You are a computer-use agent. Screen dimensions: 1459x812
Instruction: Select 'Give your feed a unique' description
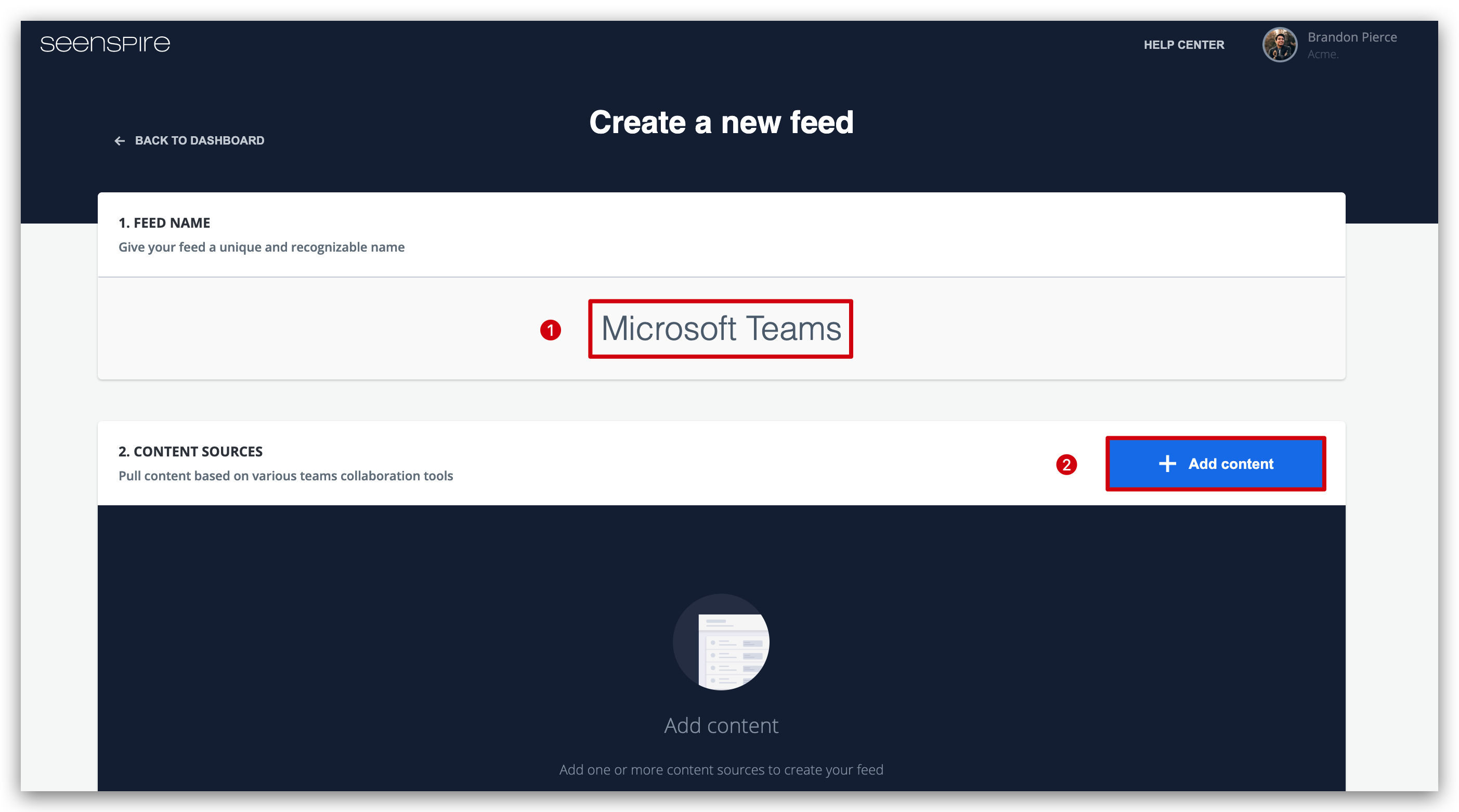click(261, 247)
